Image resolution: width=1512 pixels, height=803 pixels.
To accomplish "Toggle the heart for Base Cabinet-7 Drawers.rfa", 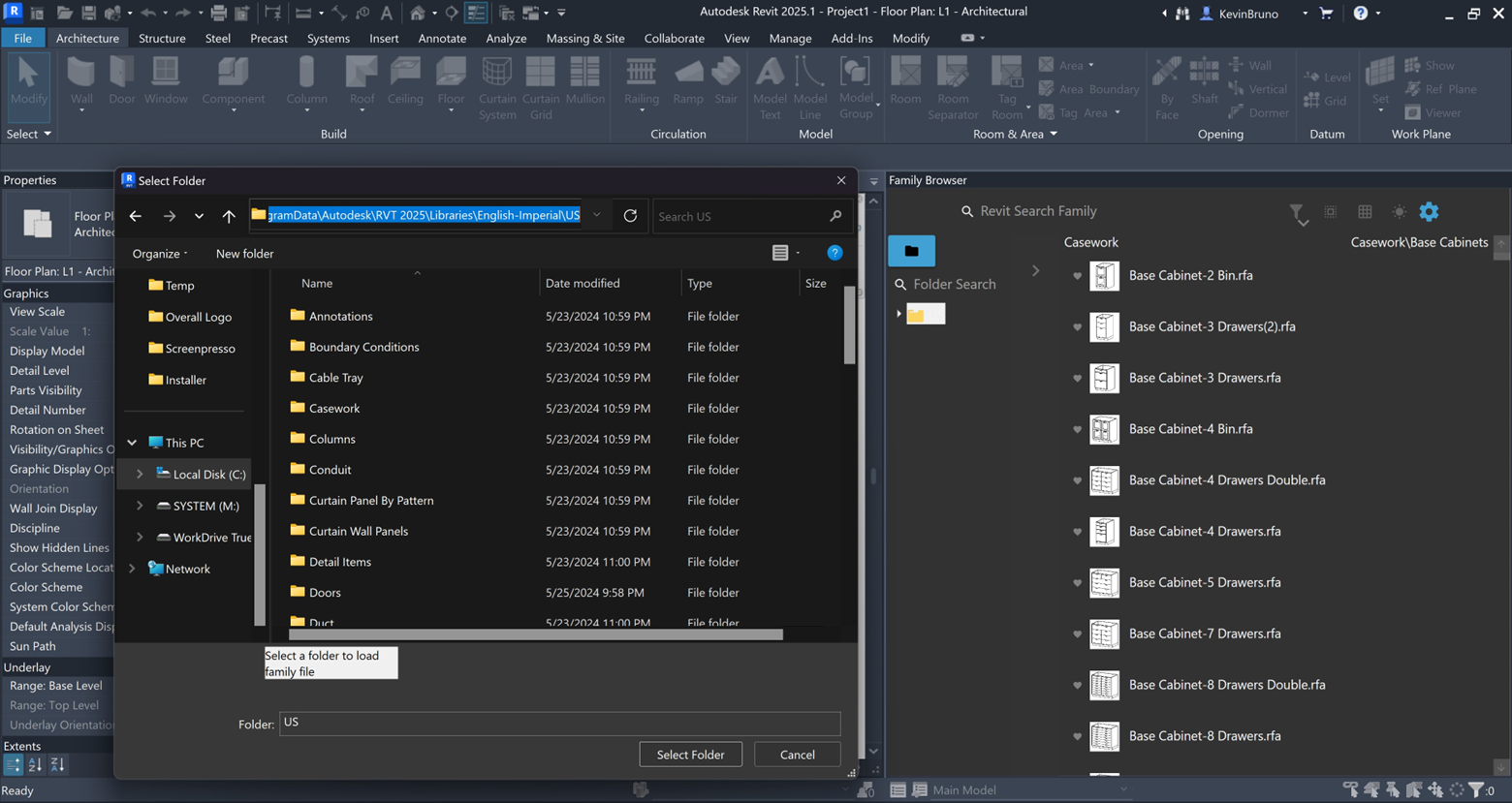I will point(1077,634).
